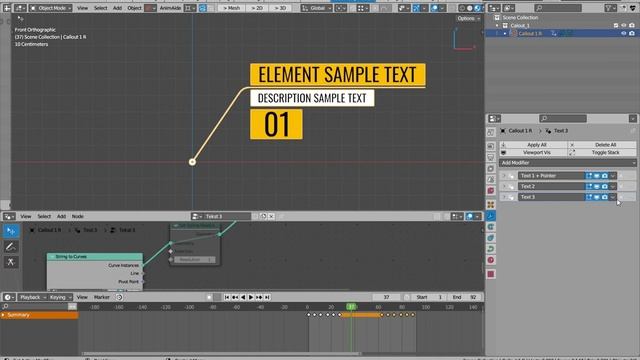The width and height of the screenshot is (640, 360).
Task: Open the viewport Options dropdown
Action: [x=468, y=18]
